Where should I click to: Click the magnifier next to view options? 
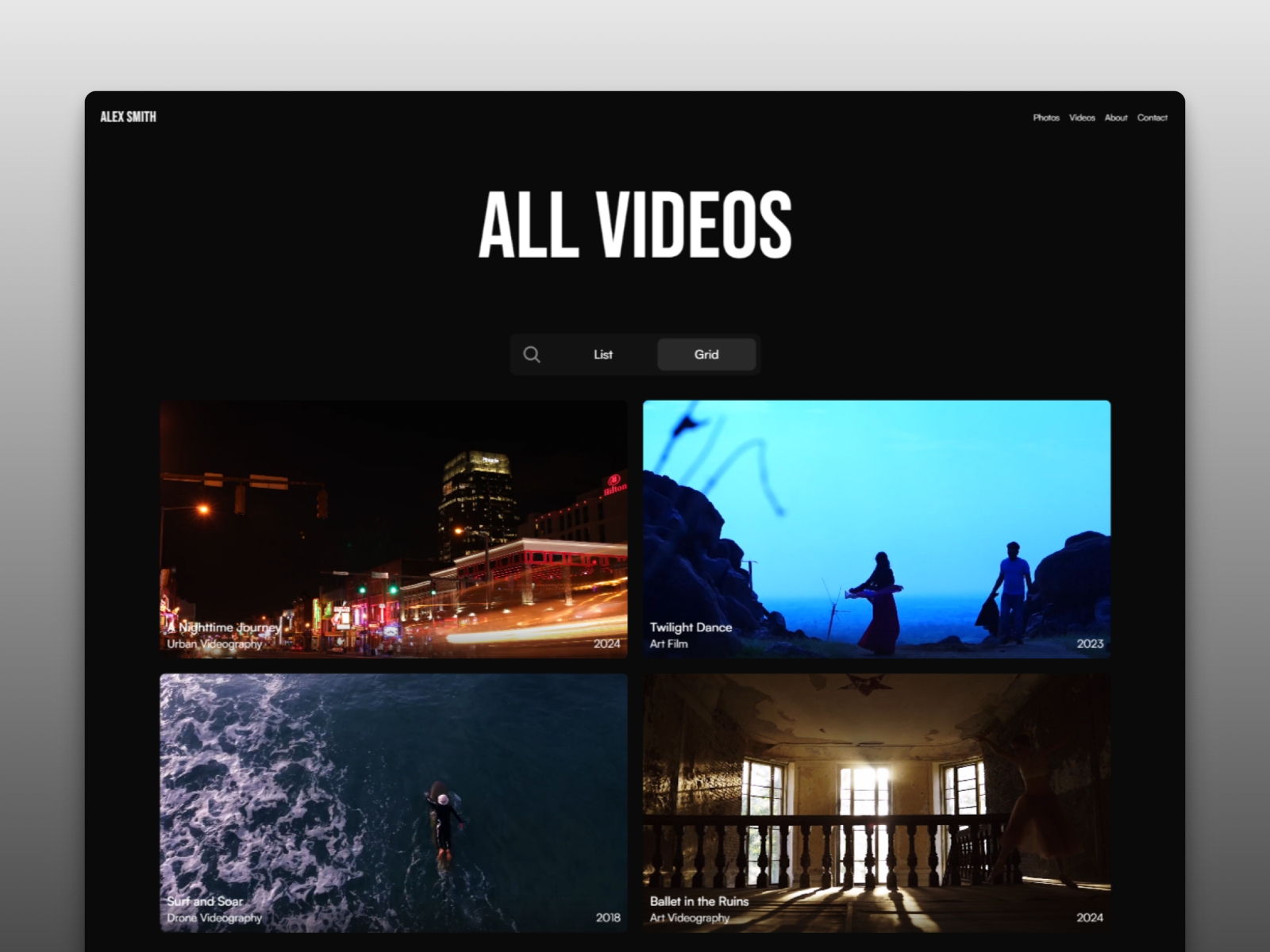533,354
